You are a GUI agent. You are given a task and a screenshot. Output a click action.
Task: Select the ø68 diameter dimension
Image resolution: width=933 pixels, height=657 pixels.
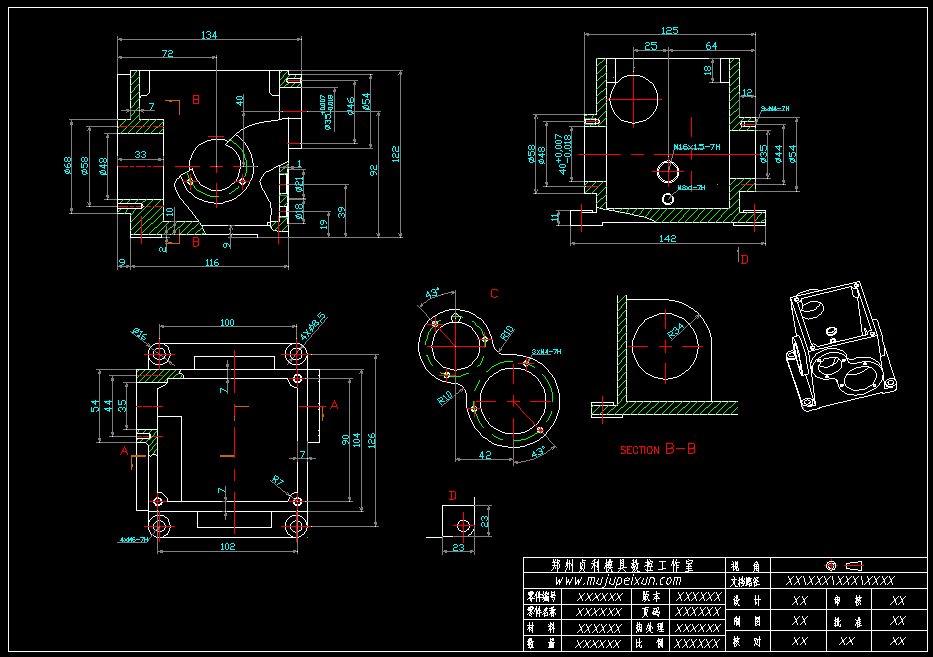click(x=68, y=165)
